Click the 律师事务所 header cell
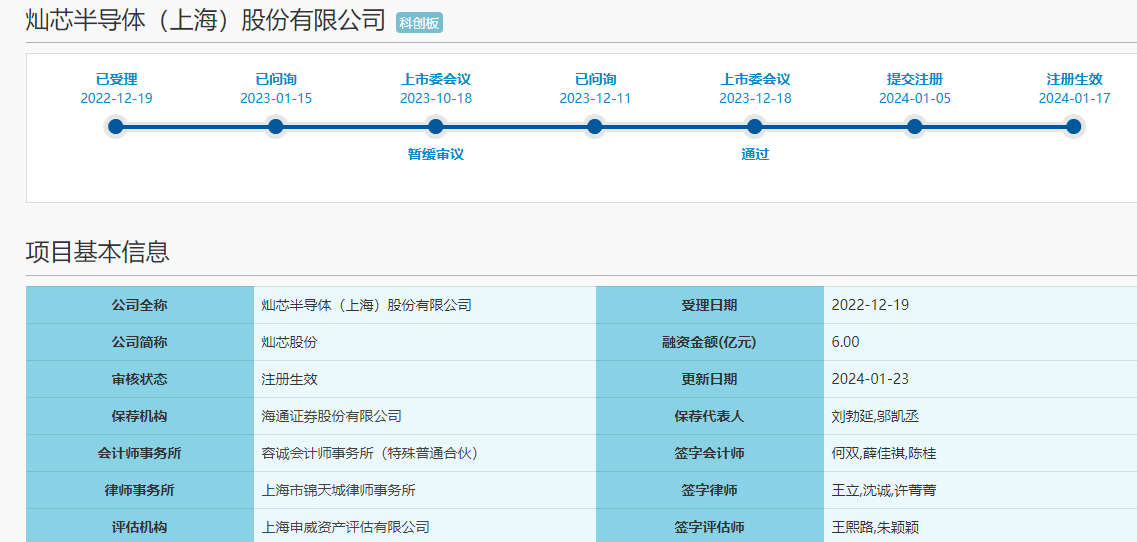This screenshot has width=1137, height=542. (140, 490)
